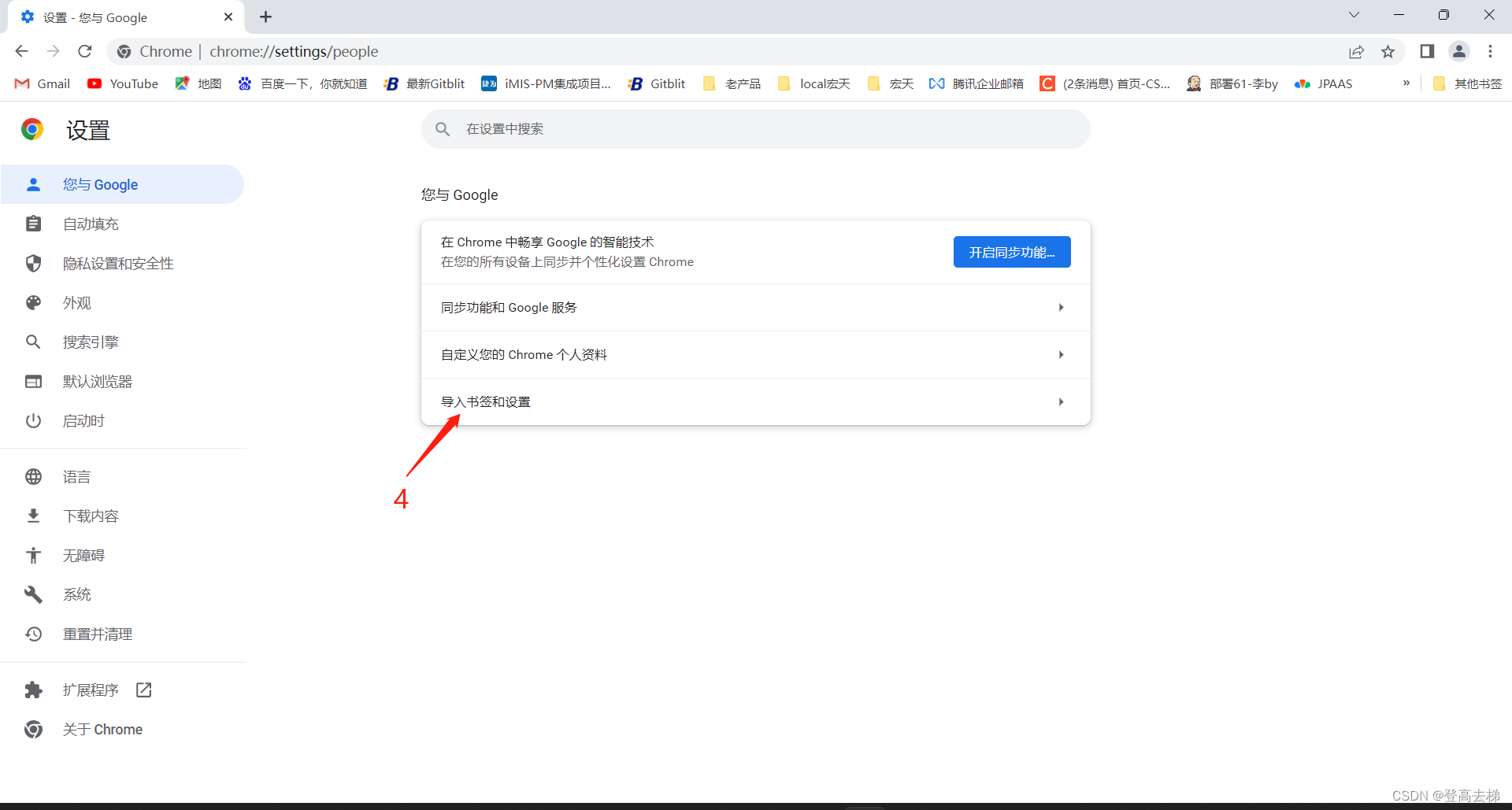Viewport: 1512px width, 810px height.
Task: Open the Gitblit bookmark
Action: 657,83
